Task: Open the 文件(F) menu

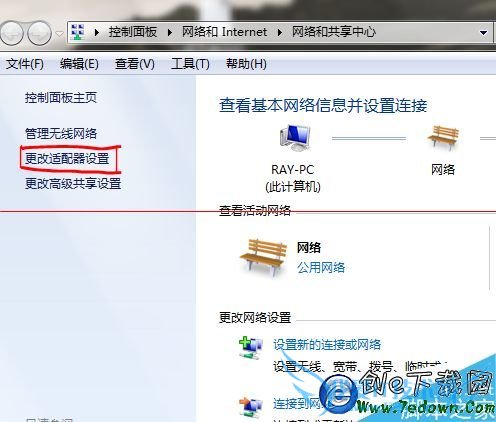Action: (x=25, y=63)
